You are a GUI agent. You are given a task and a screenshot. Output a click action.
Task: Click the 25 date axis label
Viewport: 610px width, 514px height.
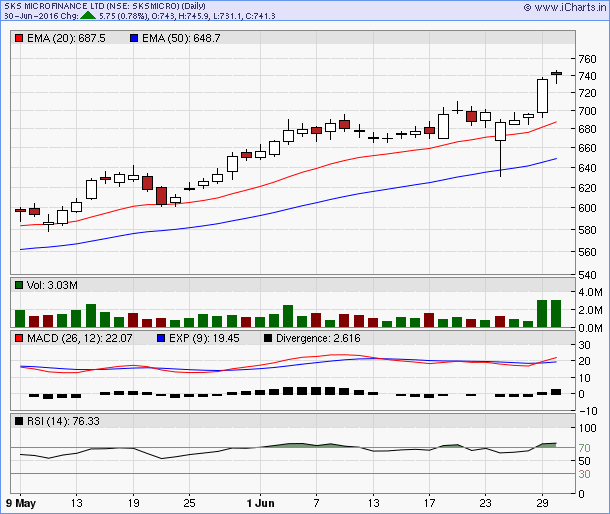(x=189, y=503)
